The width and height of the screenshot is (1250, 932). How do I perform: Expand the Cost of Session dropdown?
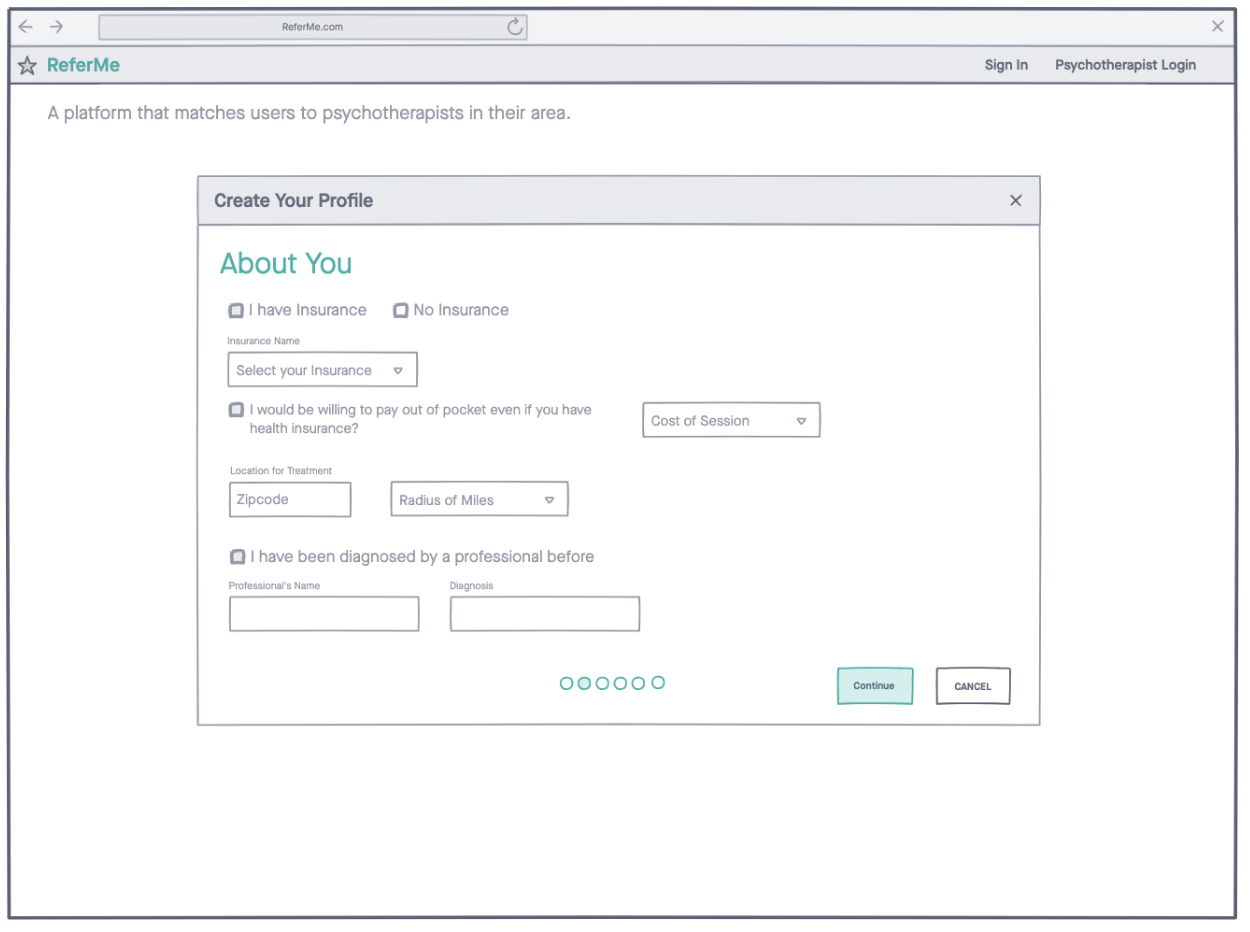731,421
